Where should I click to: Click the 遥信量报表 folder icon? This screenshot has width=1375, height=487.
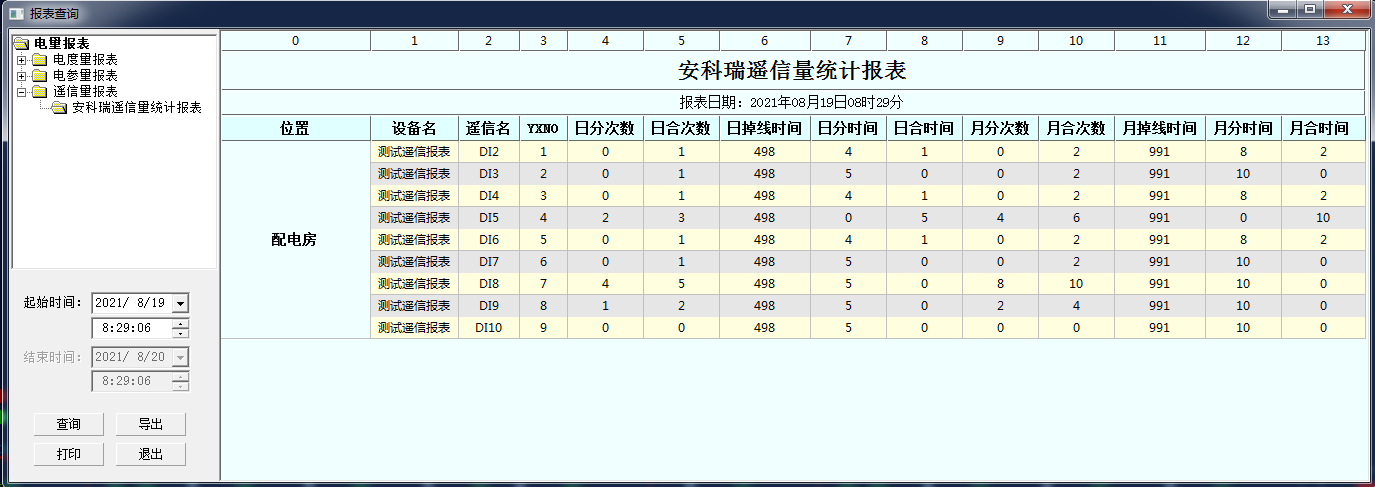click(x=39, y=92)
